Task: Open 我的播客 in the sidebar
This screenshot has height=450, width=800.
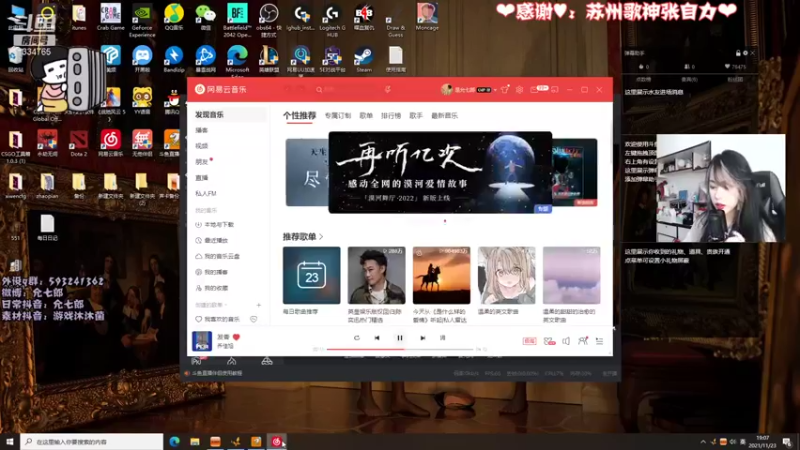Action: point(212,272)
